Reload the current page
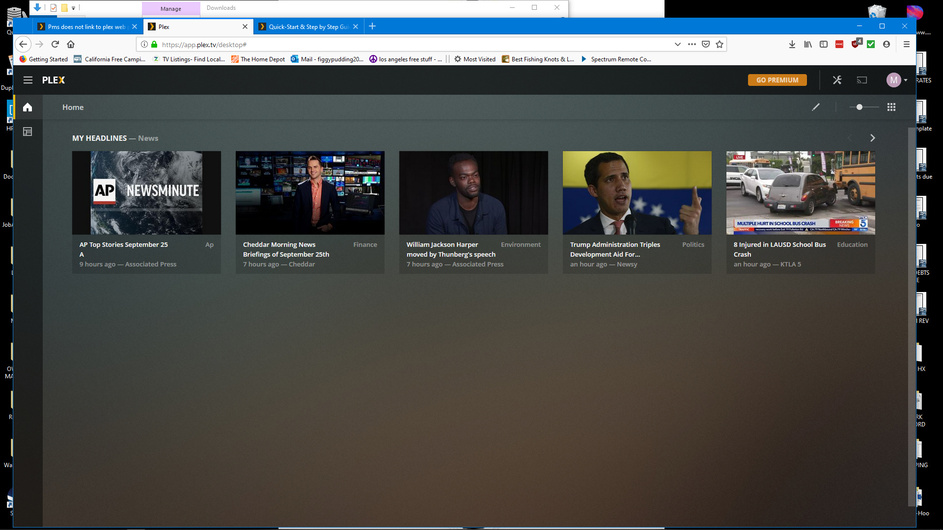This screenshot has width=943, height=530. pyautogui.click(x=55, y=44)
